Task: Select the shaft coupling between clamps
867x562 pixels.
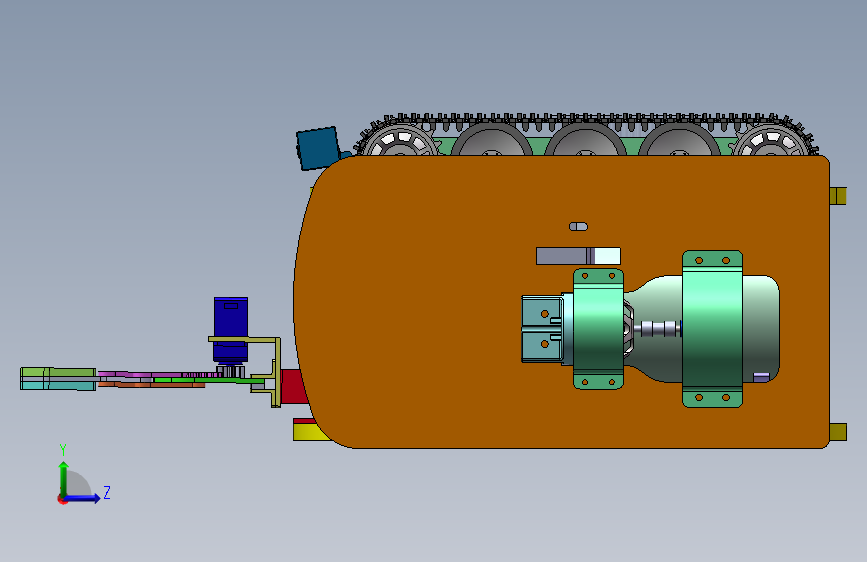Action: tap(658, 329)
